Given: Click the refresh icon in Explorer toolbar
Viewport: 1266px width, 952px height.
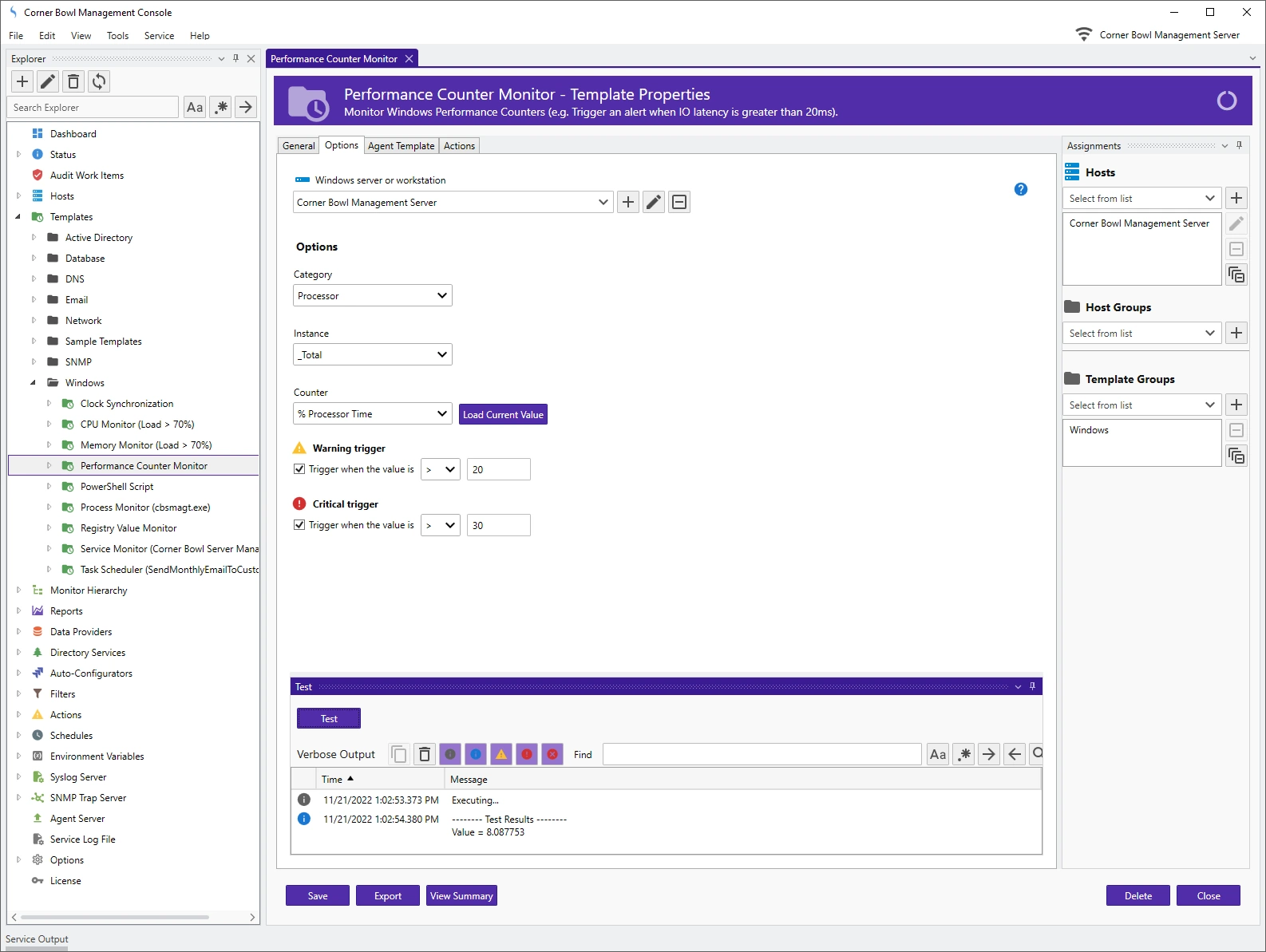Looking at the screenshot, I should pos(99,81).
